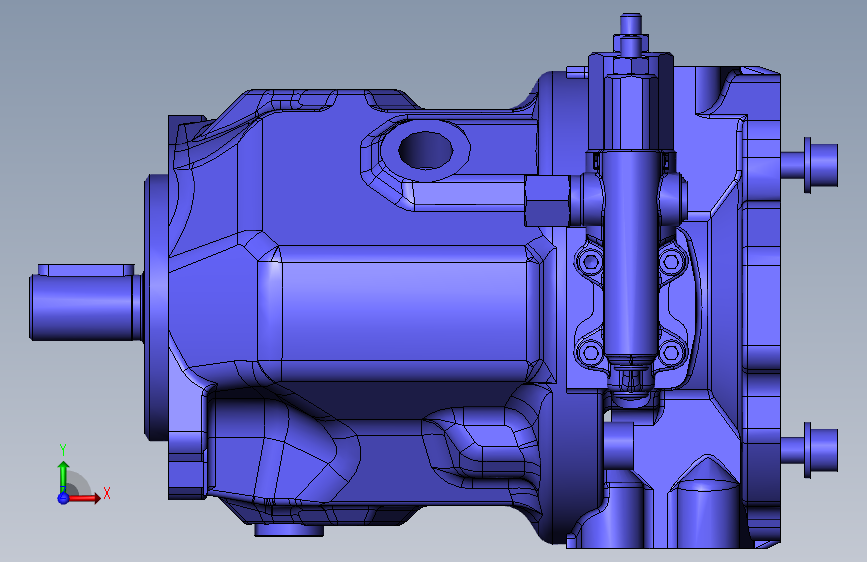The width and height of the screenshot is (867, 562).
Task: Select the lower stud bolt on the right end cover
Action: click(811, 450)
